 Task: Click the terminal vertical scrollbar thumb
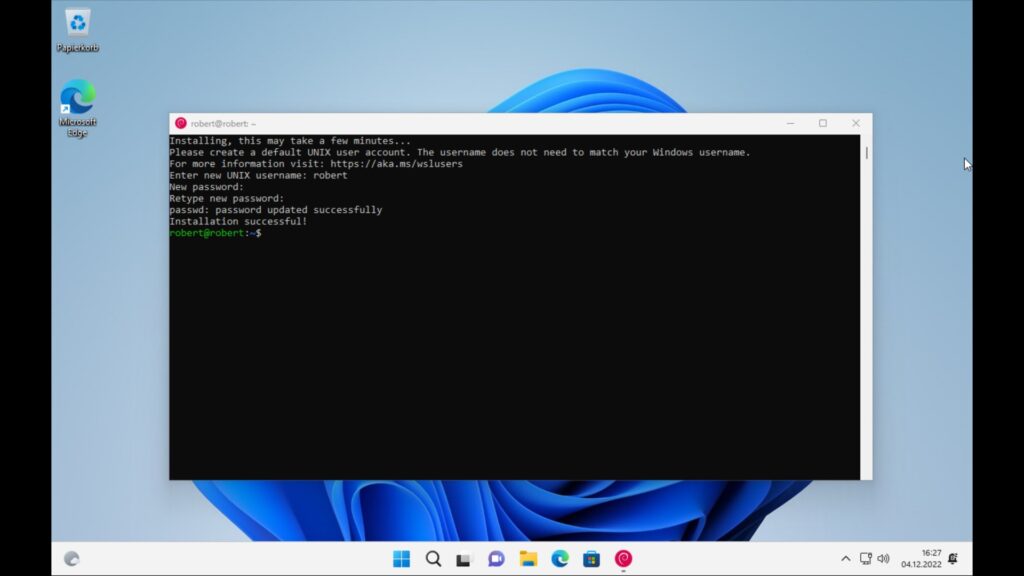tap(867, 153)
